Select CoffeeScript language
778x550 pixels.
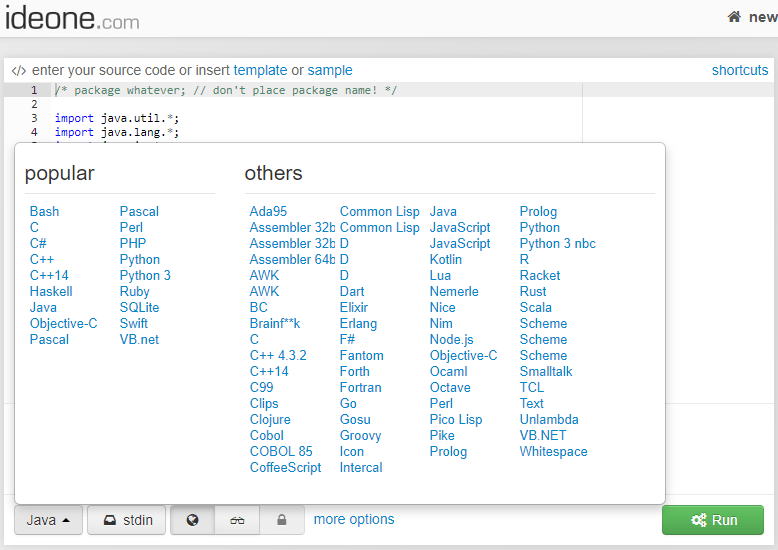coord(285,468)
